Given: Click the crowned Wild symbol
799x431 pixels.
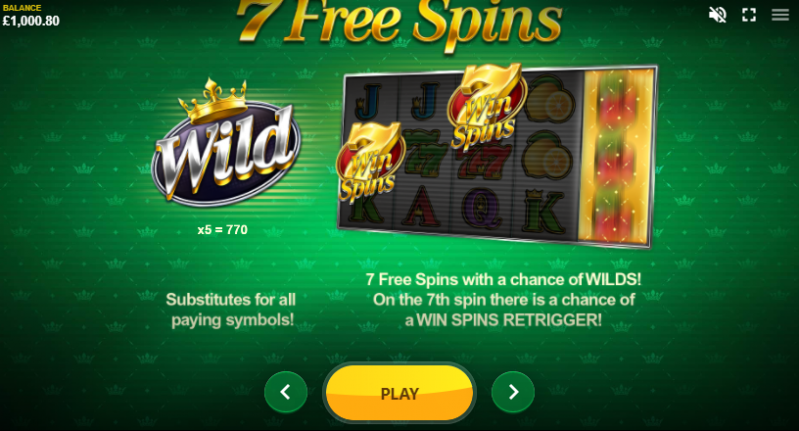Looking at the screenshot, I should pos(226,145).
